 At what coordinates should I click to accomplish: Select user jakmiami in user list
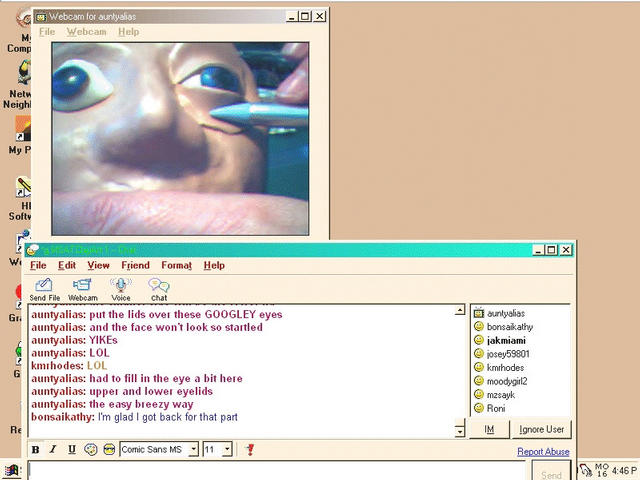click(x=506, y=340)
